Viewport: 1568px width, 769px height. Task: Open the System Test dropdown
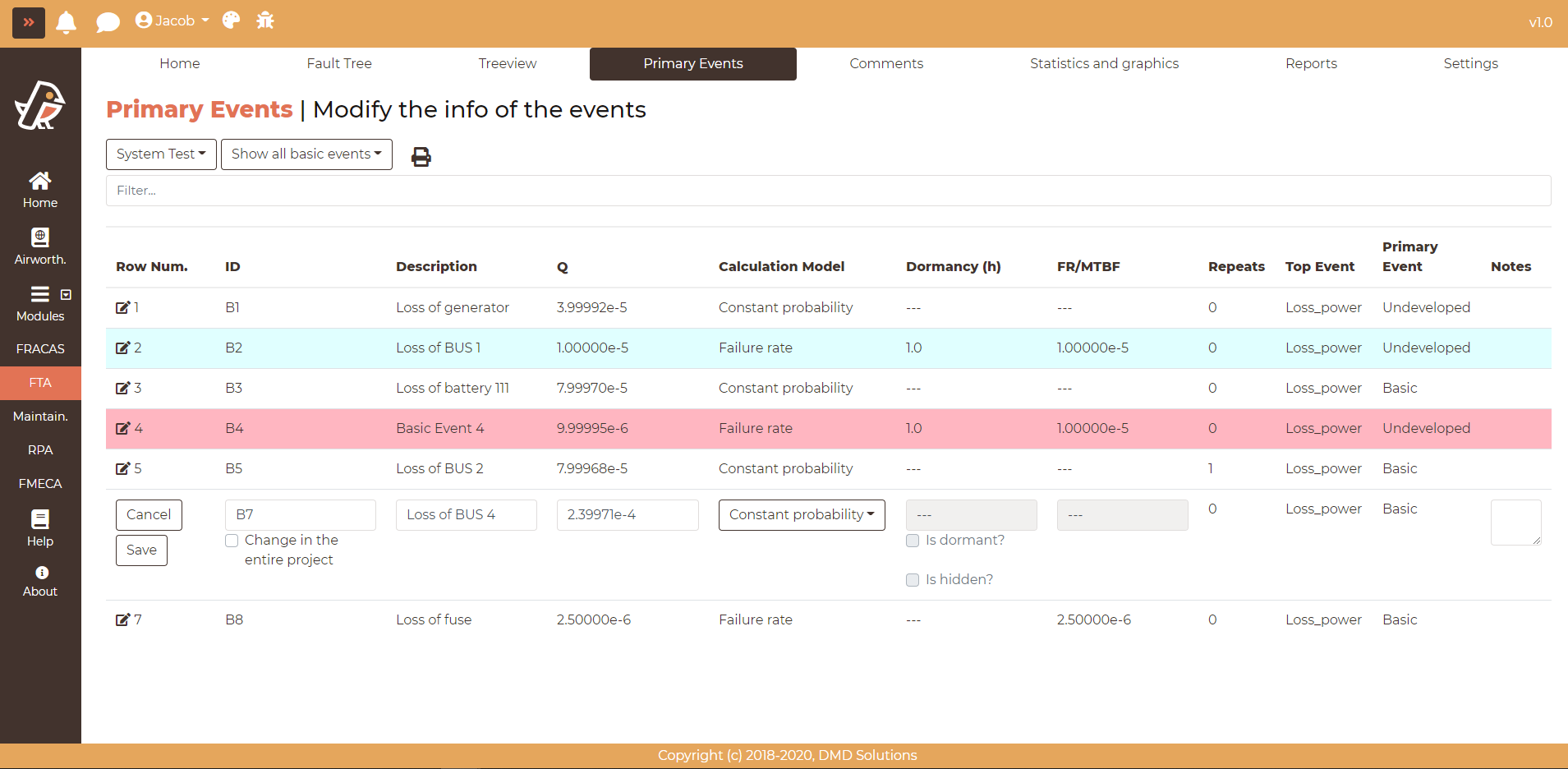point(161,154)
